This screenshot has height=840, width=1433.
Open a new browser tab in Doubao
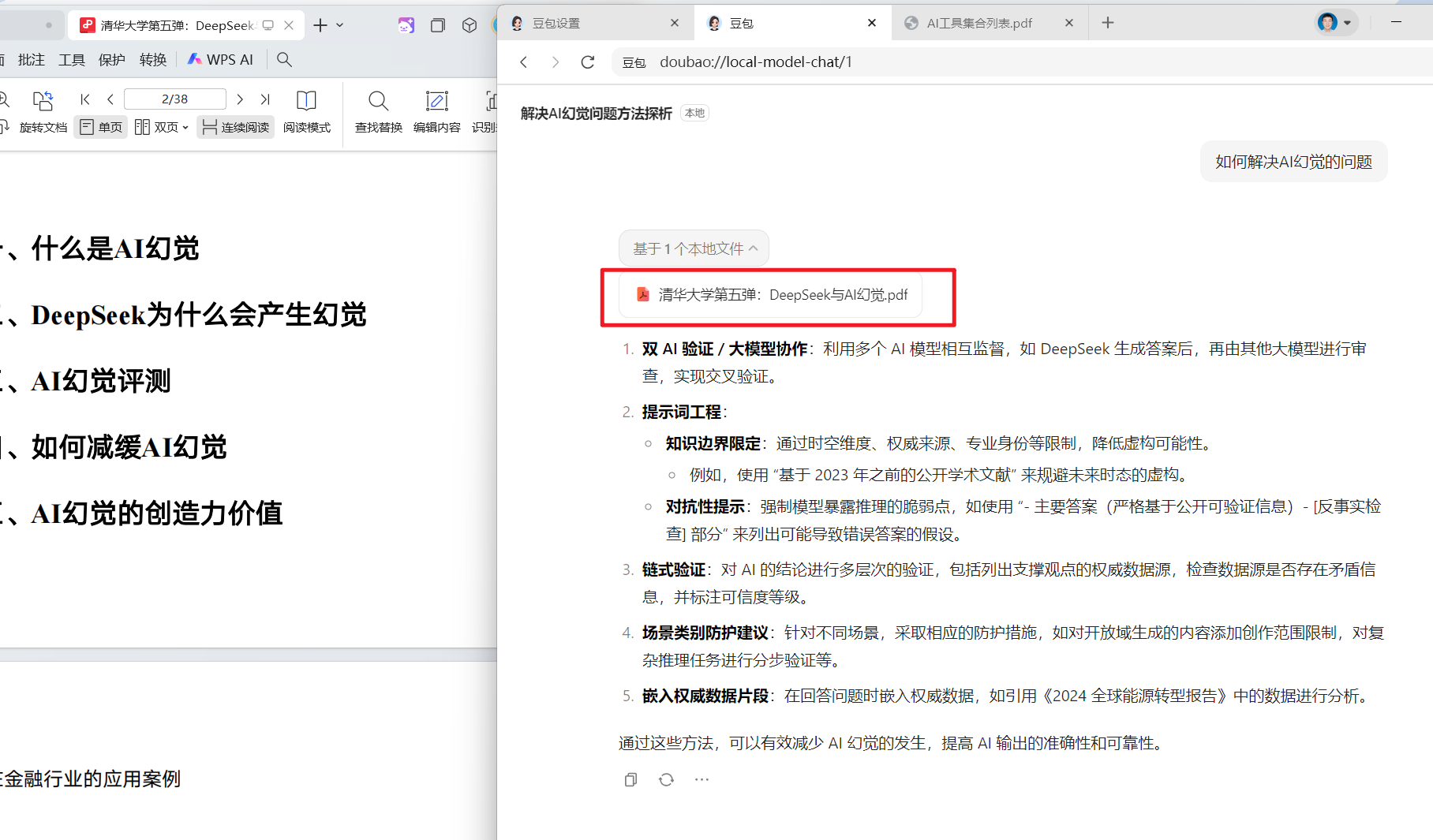(1108, 23)
